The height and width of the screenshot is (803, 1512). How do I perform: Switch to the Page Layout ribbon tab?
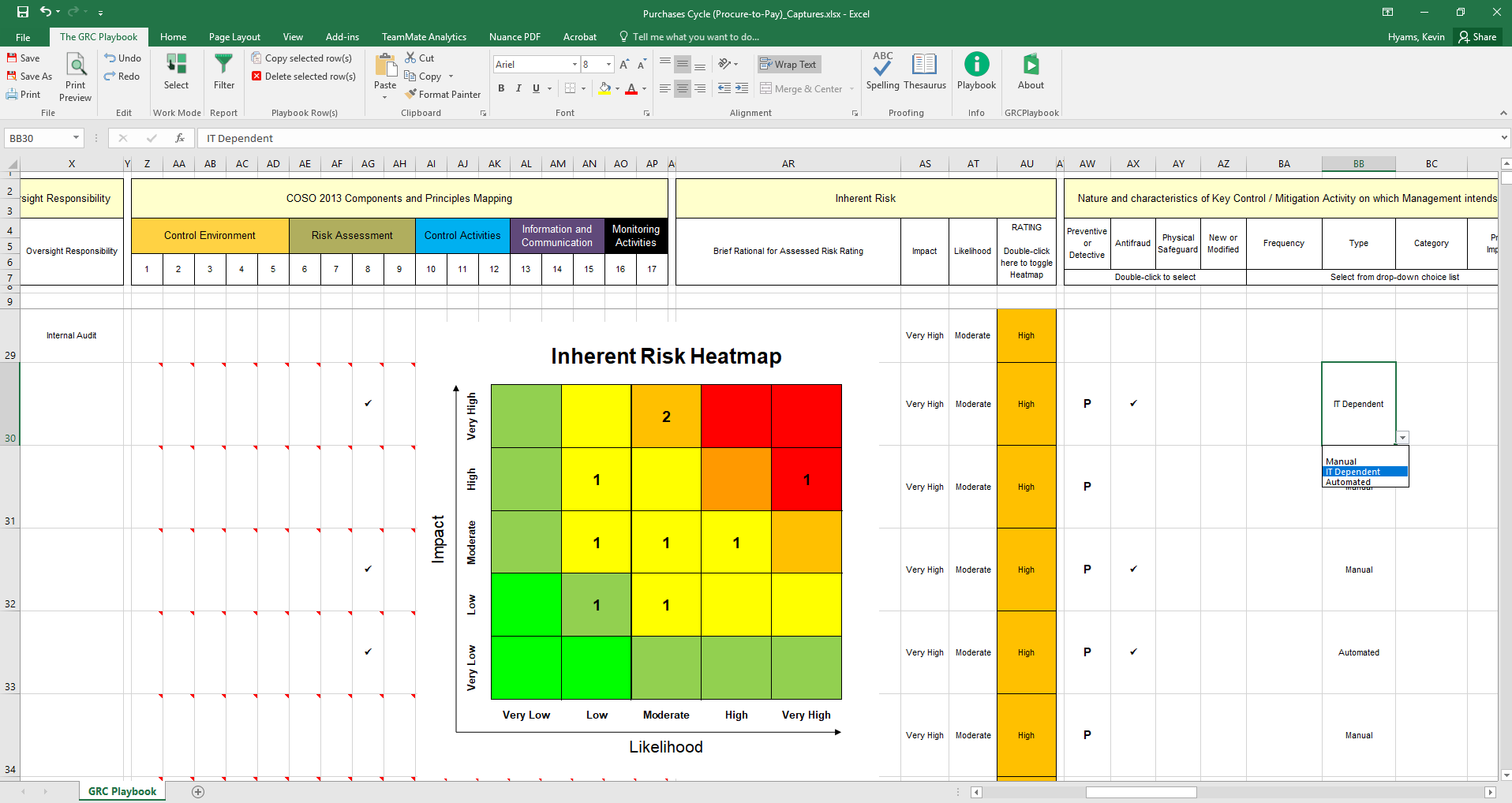234,37
